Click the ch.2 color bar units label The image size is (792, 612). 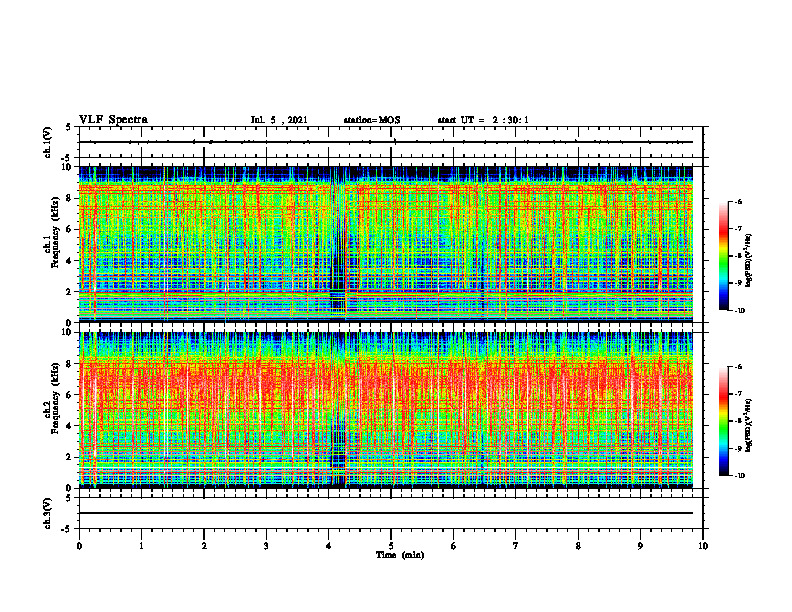tap(749, 424)
